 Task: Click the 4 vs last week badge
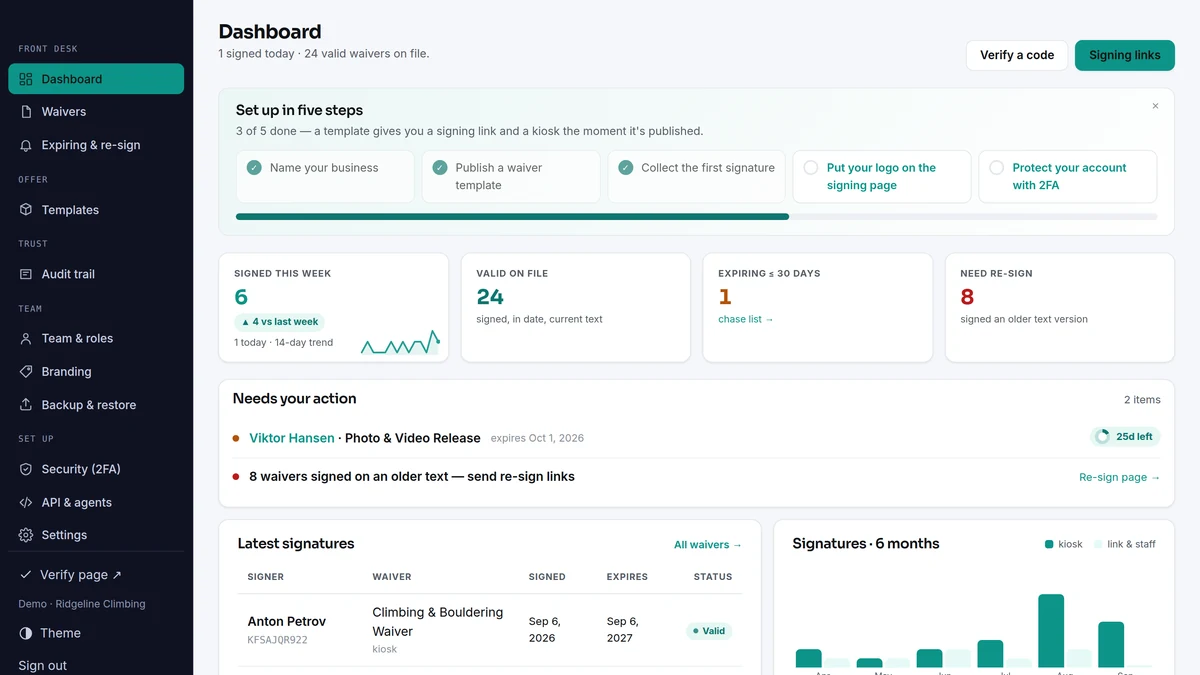coord(279,322)
